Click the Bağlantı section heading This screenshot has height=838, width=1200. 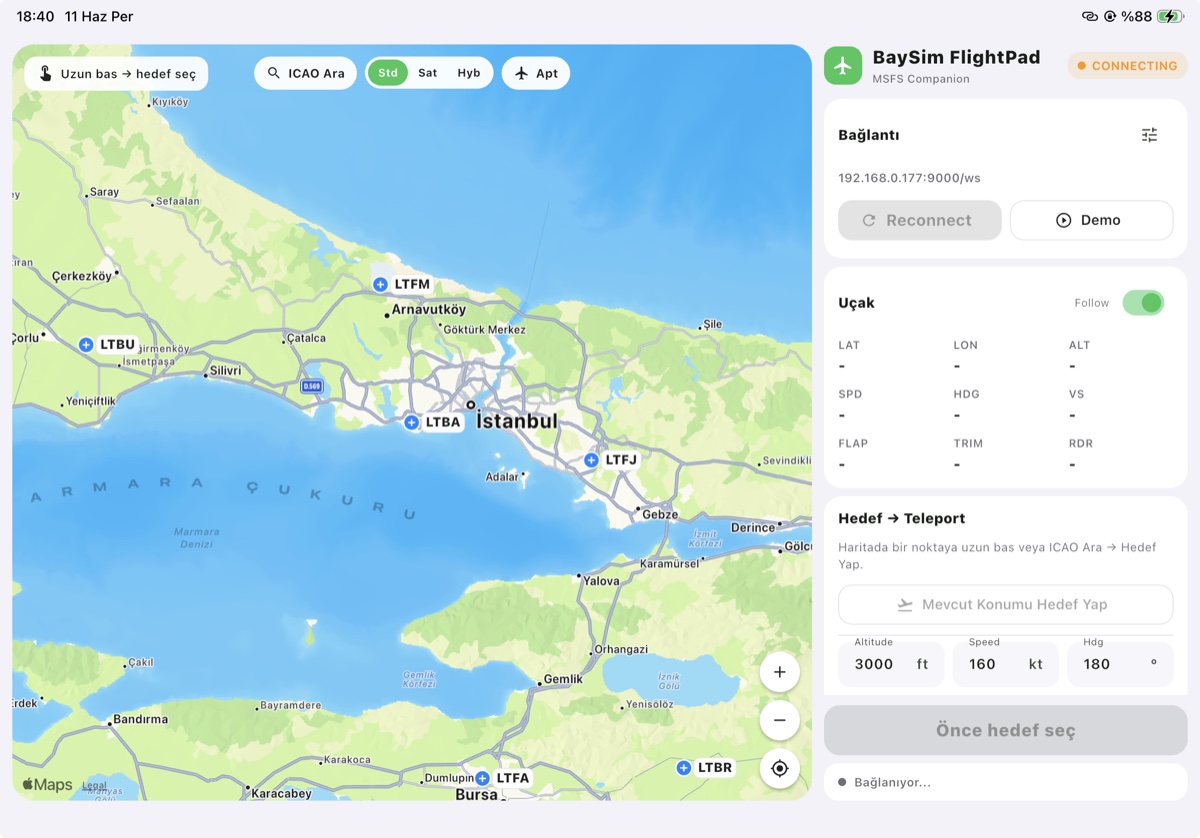869,135
